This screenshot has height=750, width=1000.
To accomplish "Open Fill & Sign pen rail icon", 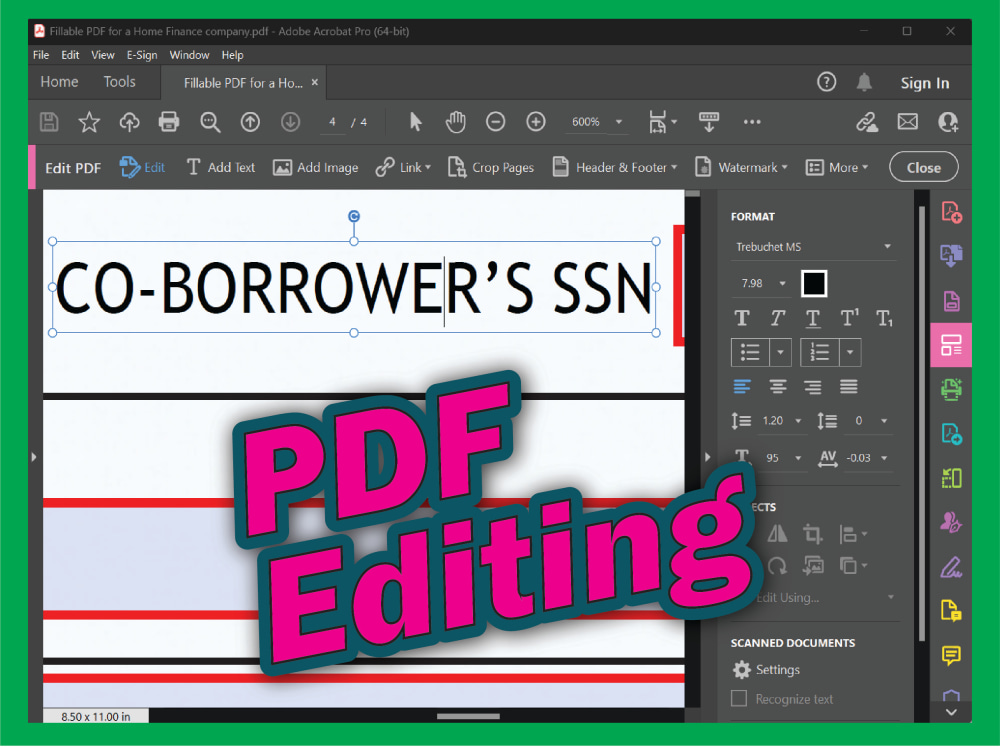I will pyautogui.click(x=952, y=567).
